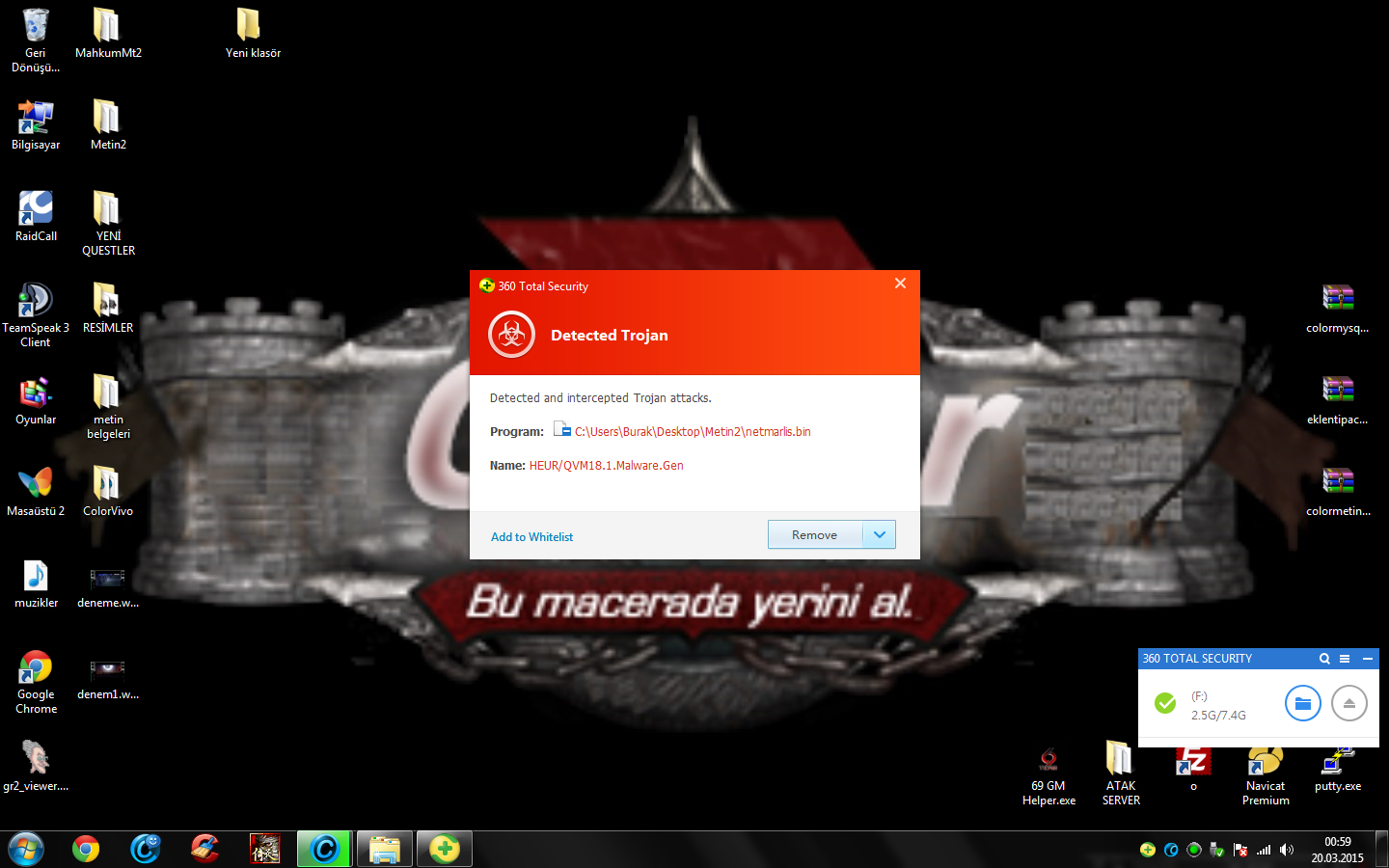Open the Recycle Bin (Geri Dönüşü) desktop icon
Viewport: 1389px width, 868px height.
[36, 41]
